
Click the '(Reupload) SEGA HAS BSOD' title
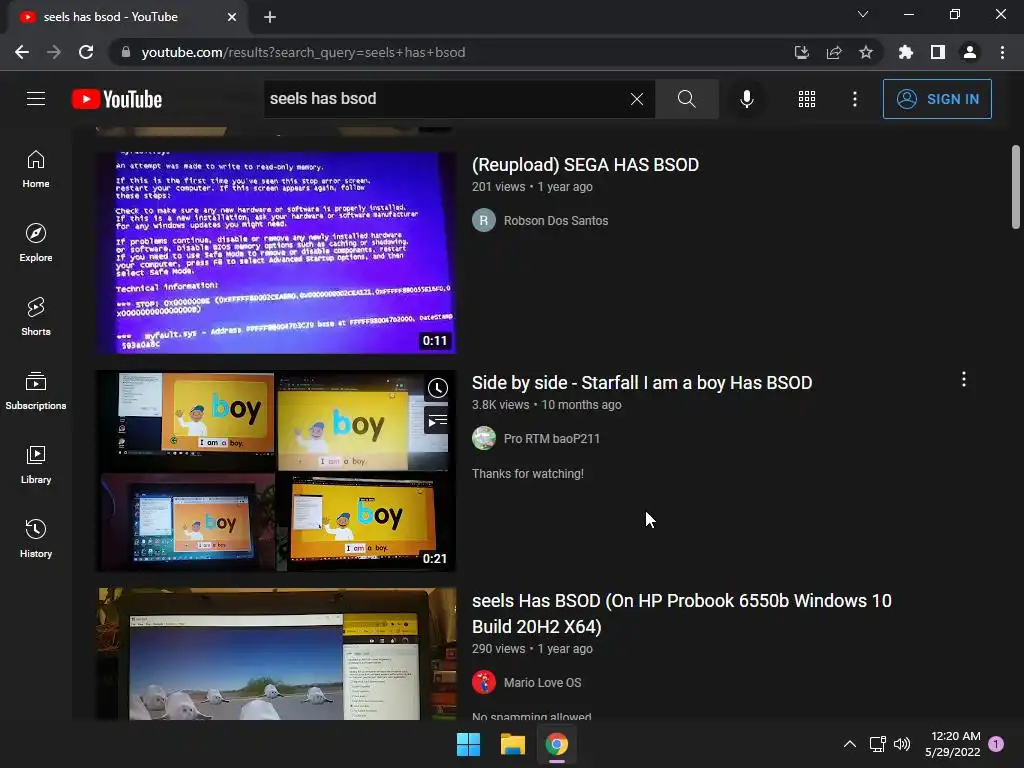tap(585, 165)
